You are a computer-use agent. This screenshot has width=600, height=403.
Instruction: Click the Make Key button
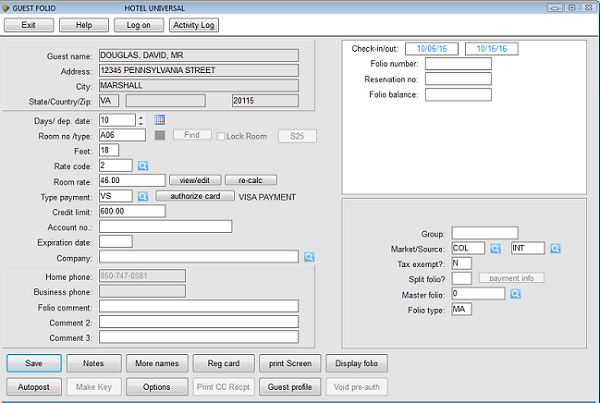click(94, 387)
